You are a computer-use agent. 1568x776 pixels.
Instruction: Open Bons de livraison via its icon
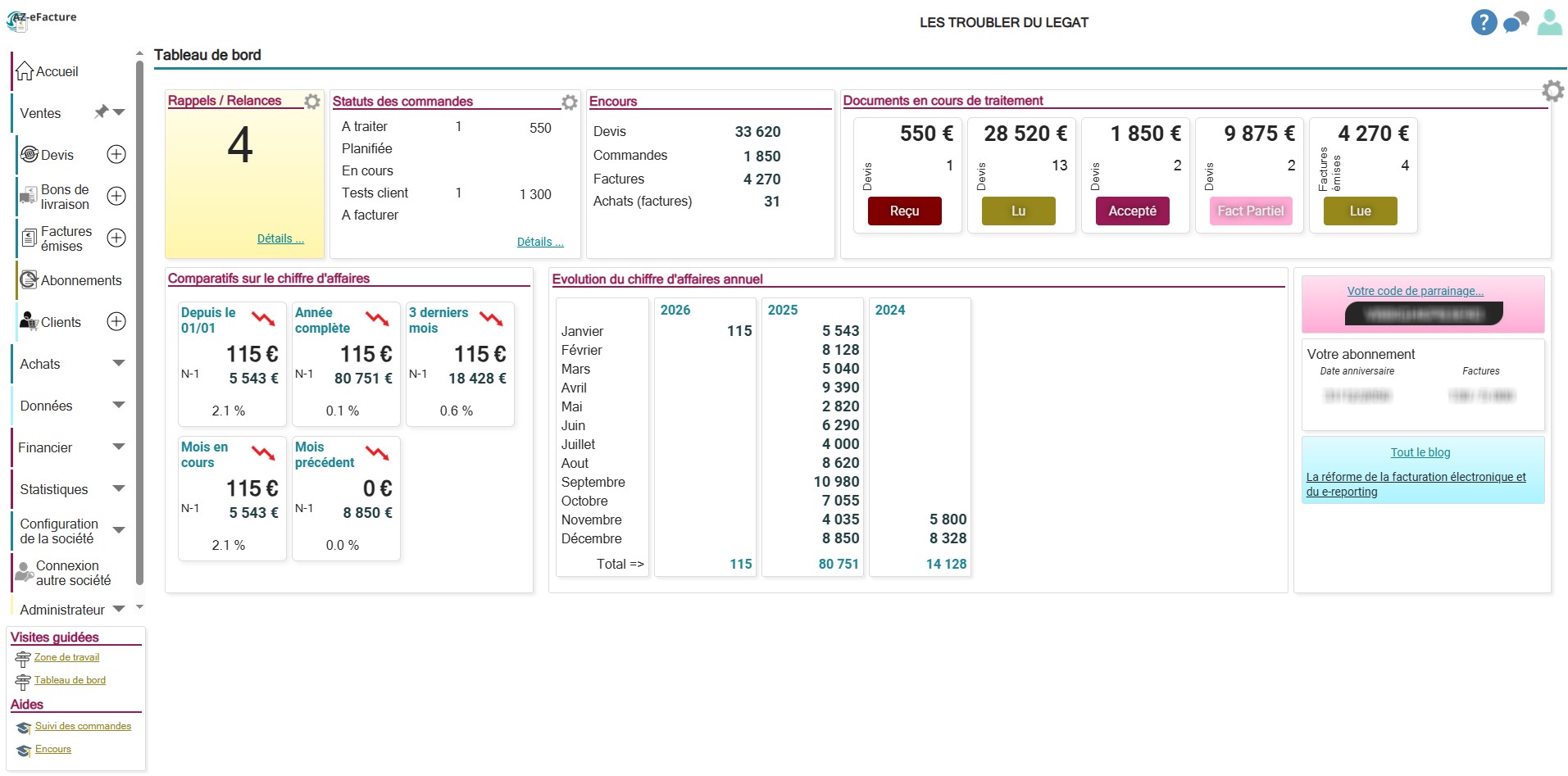28,196
